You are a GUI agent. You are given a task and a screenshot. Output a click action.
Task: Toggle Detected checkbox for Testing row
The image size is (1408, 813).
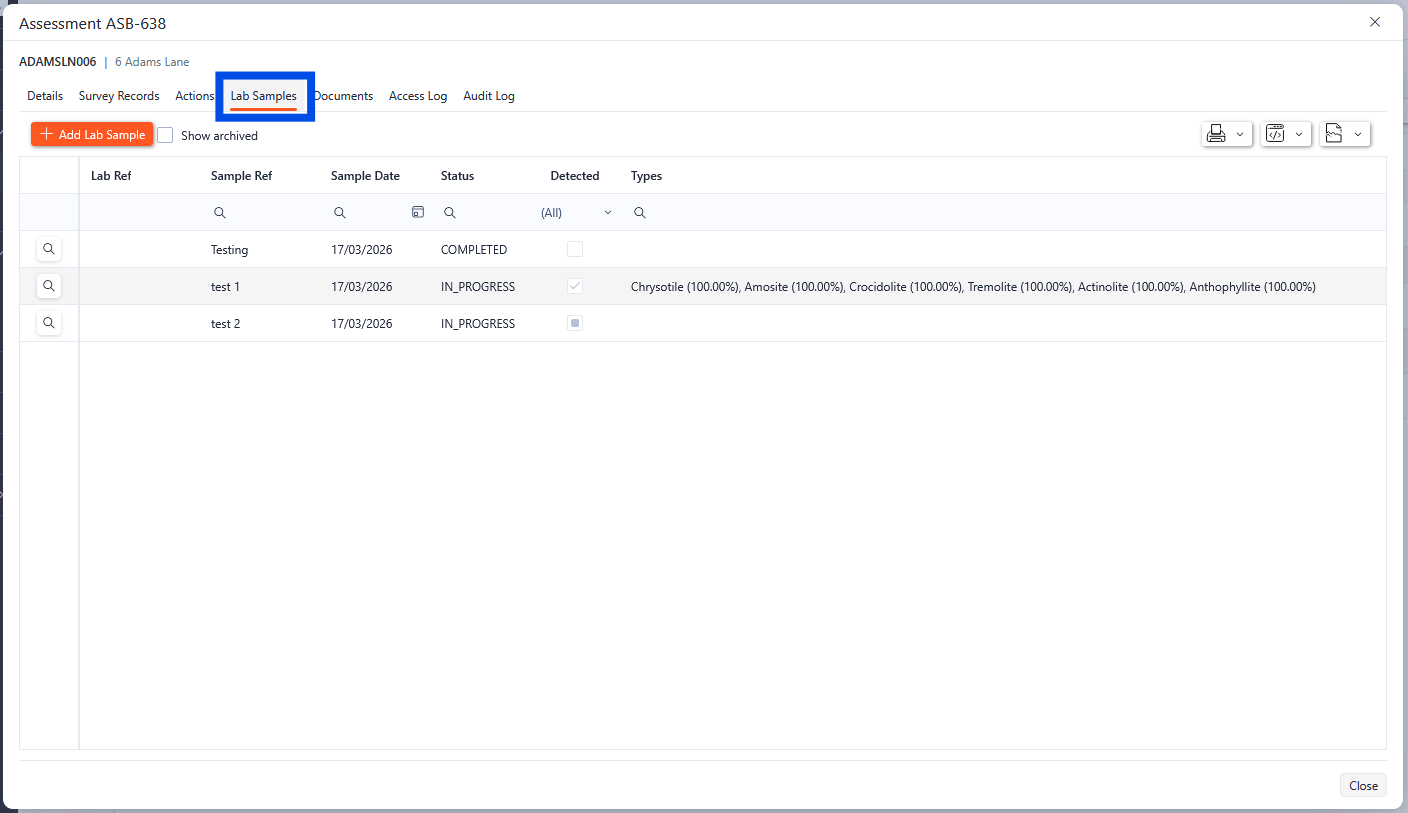tap(575, 249)
